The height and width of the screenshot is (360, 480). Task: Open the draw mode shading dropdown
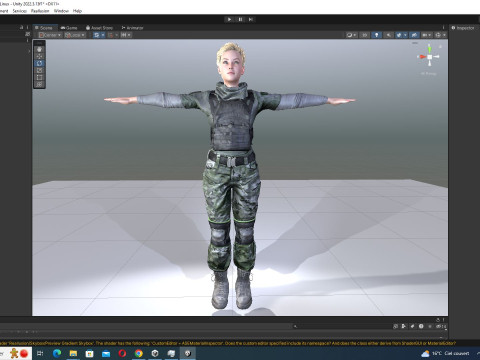351,35
